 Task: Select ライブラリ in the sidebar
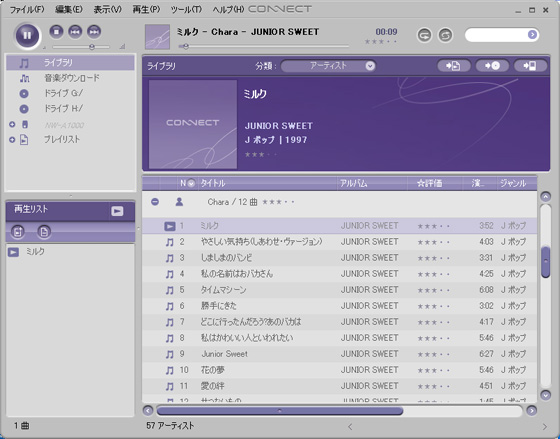(x=70, y=63)
